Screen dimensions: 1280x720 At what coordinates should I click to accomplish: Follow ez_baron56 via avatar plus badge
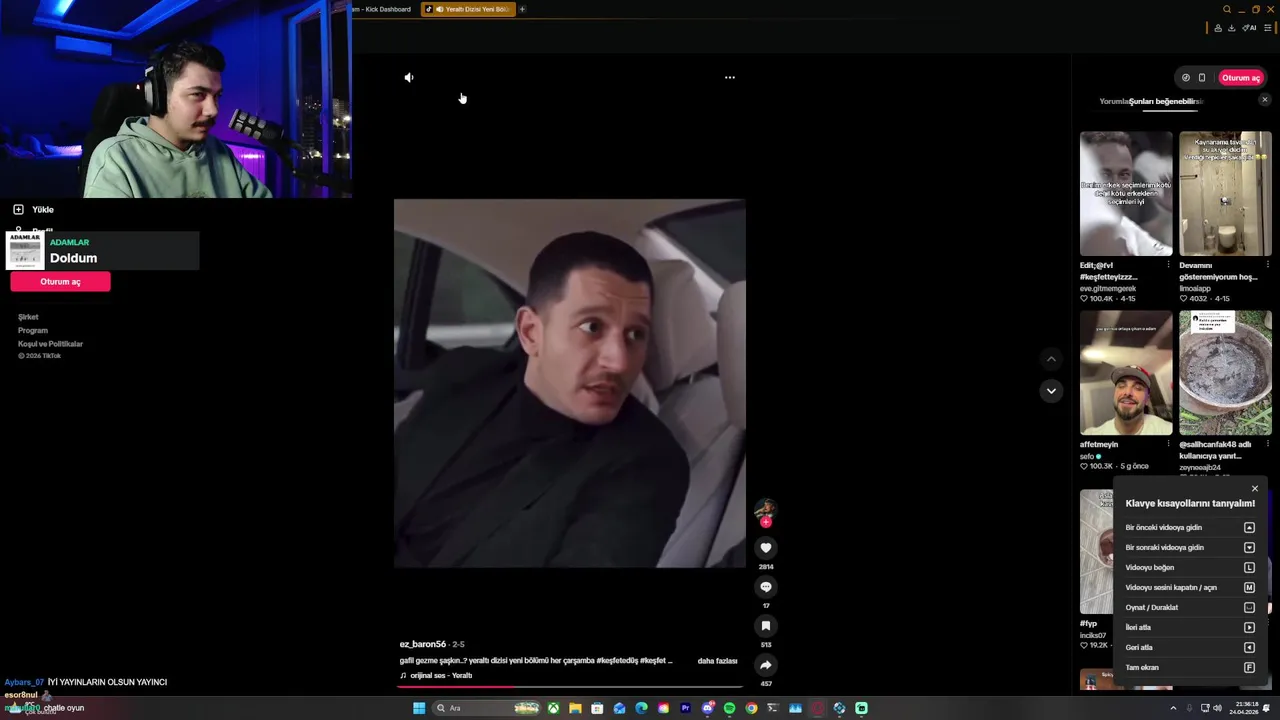(x=766, y=522)
